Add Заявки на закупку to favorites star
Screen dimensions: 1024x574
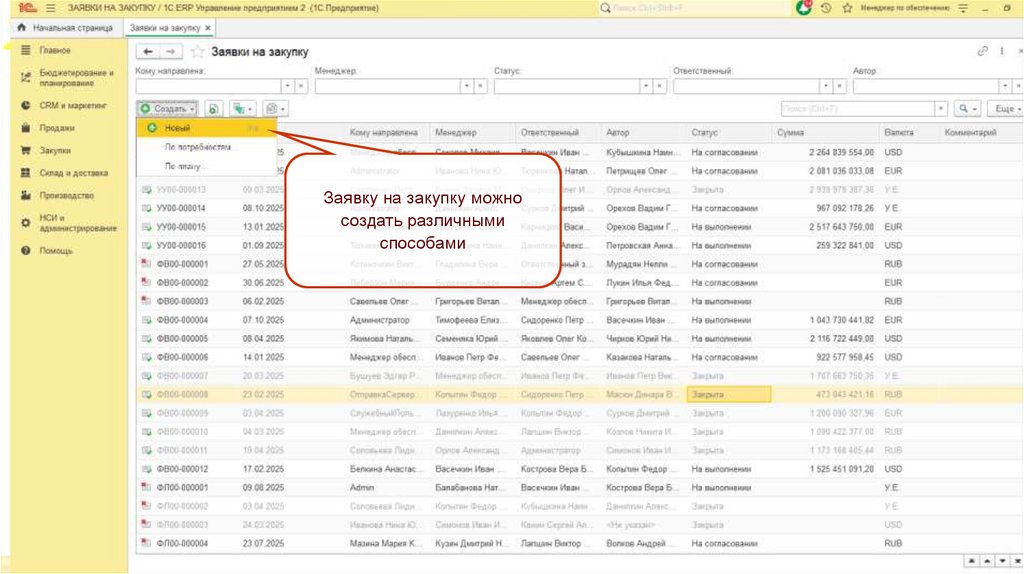pyautogui.click(x=197, y=52)
